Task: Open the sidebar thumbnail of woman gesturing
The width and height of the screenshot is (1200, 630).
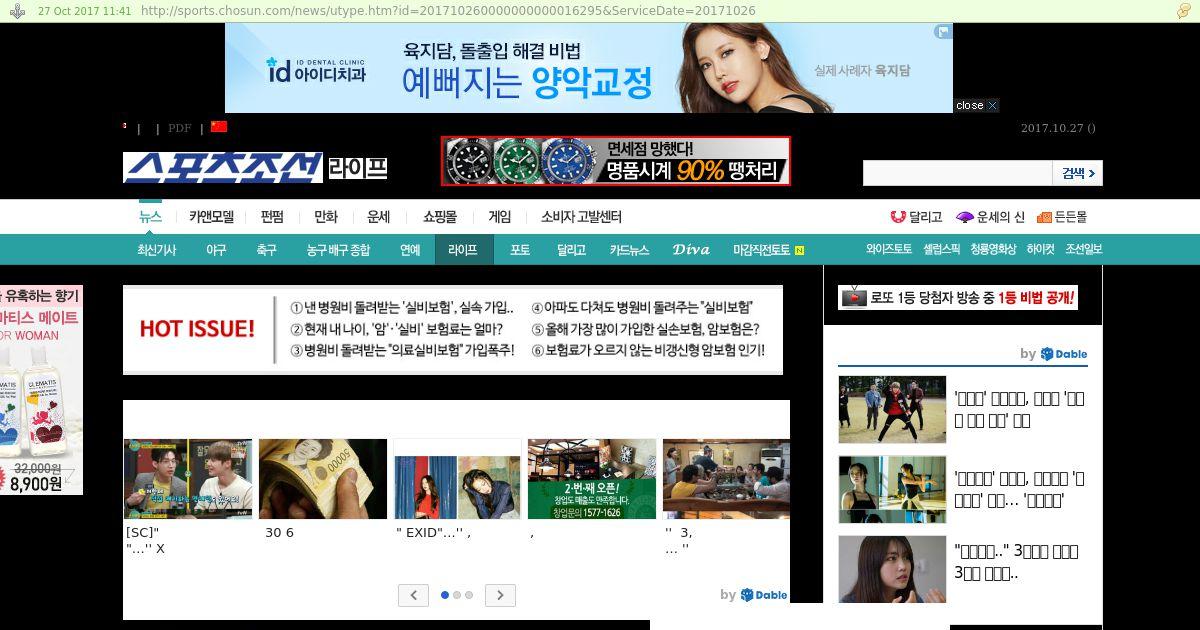Action: coord(892,569)
